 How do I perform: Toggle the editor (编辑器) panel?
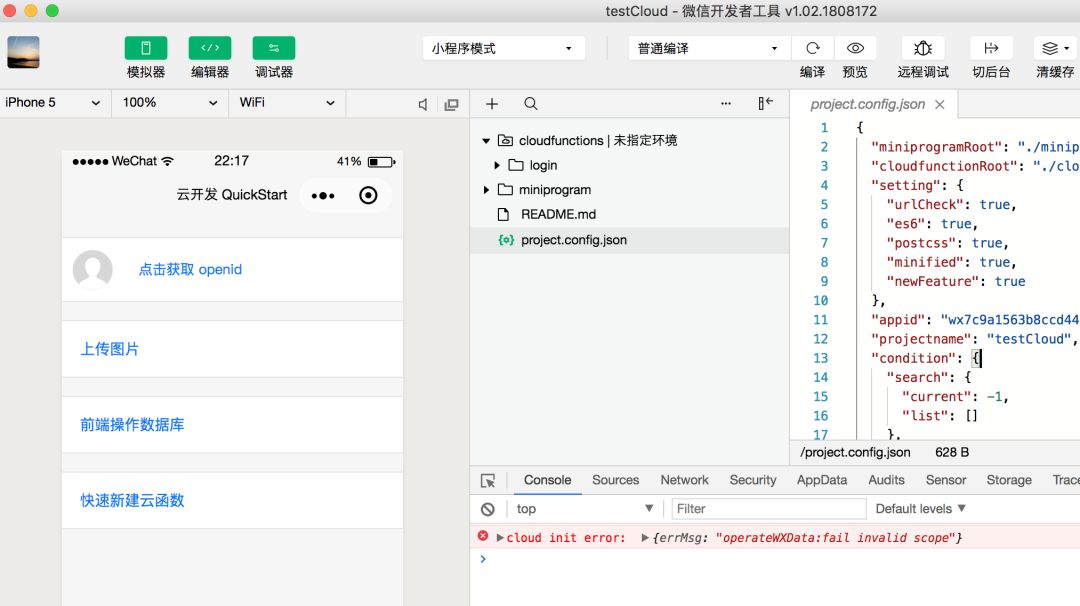coord(209,48)
